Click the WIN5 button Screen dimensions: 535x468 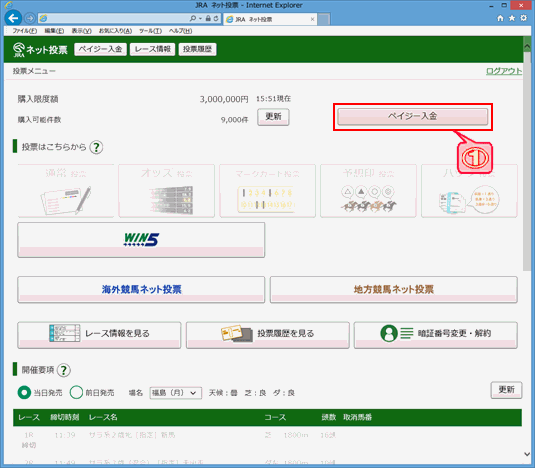[141, 240]
